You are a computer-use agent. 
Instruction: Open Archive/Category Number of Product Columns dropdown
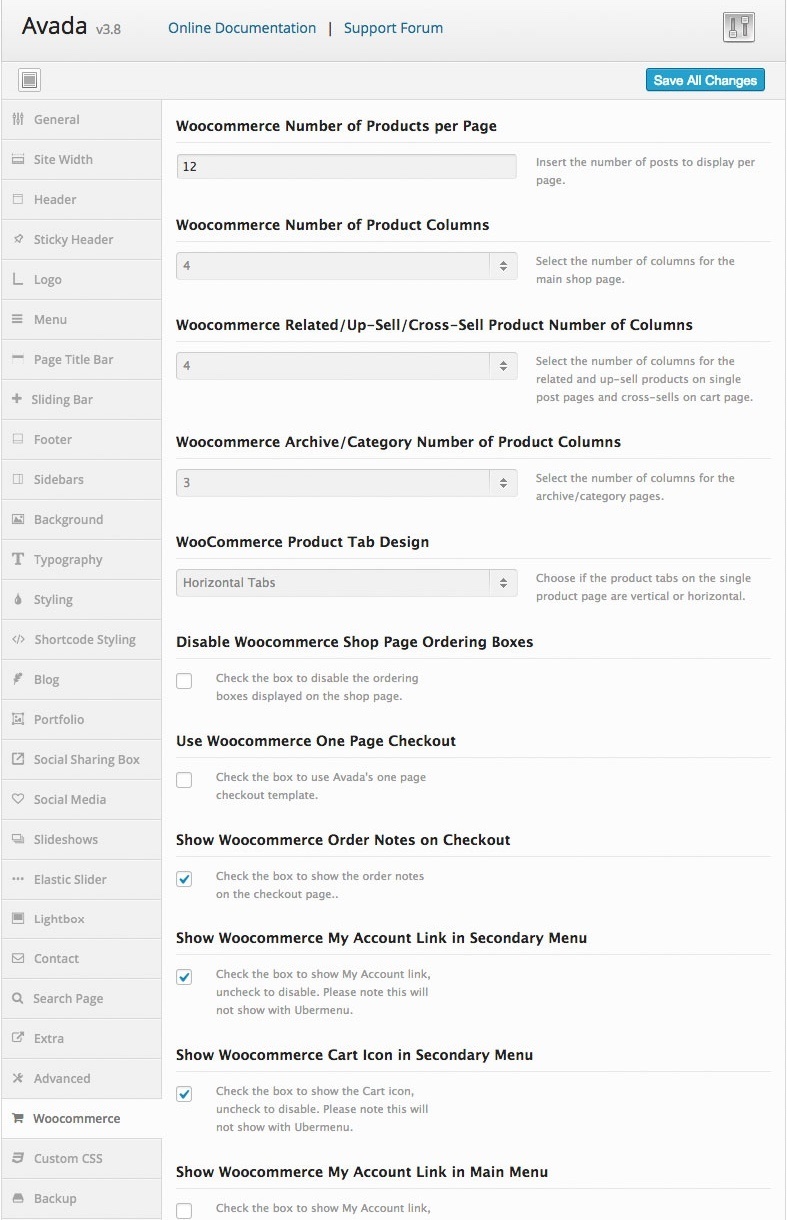point(346,483)
